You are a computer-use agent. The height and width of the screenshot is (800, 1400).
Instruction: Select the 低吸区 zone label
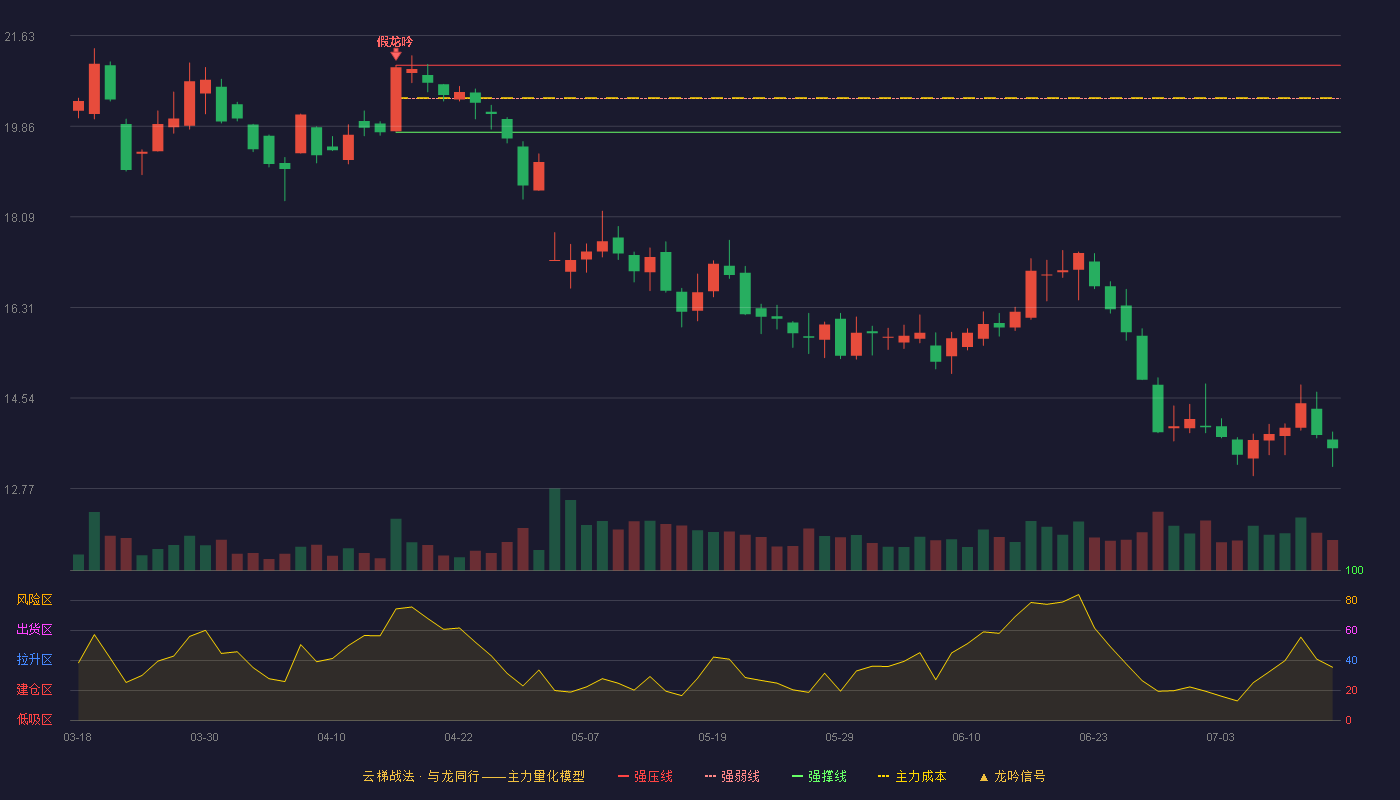(34, 719)
